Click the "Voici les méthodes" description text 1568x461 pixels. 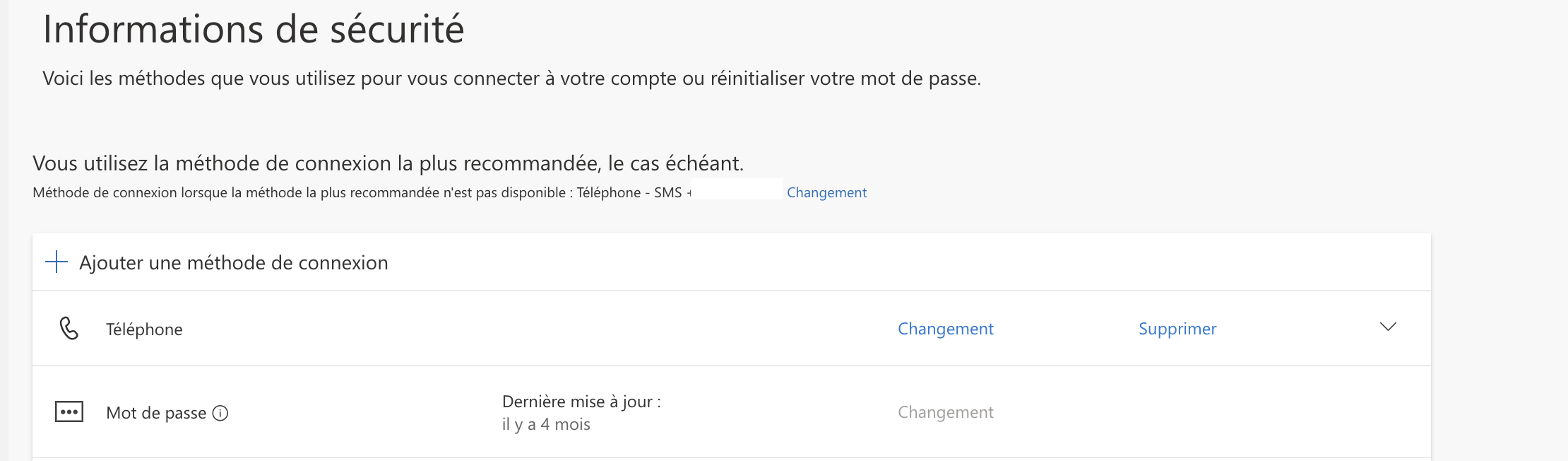coord(511,78)
